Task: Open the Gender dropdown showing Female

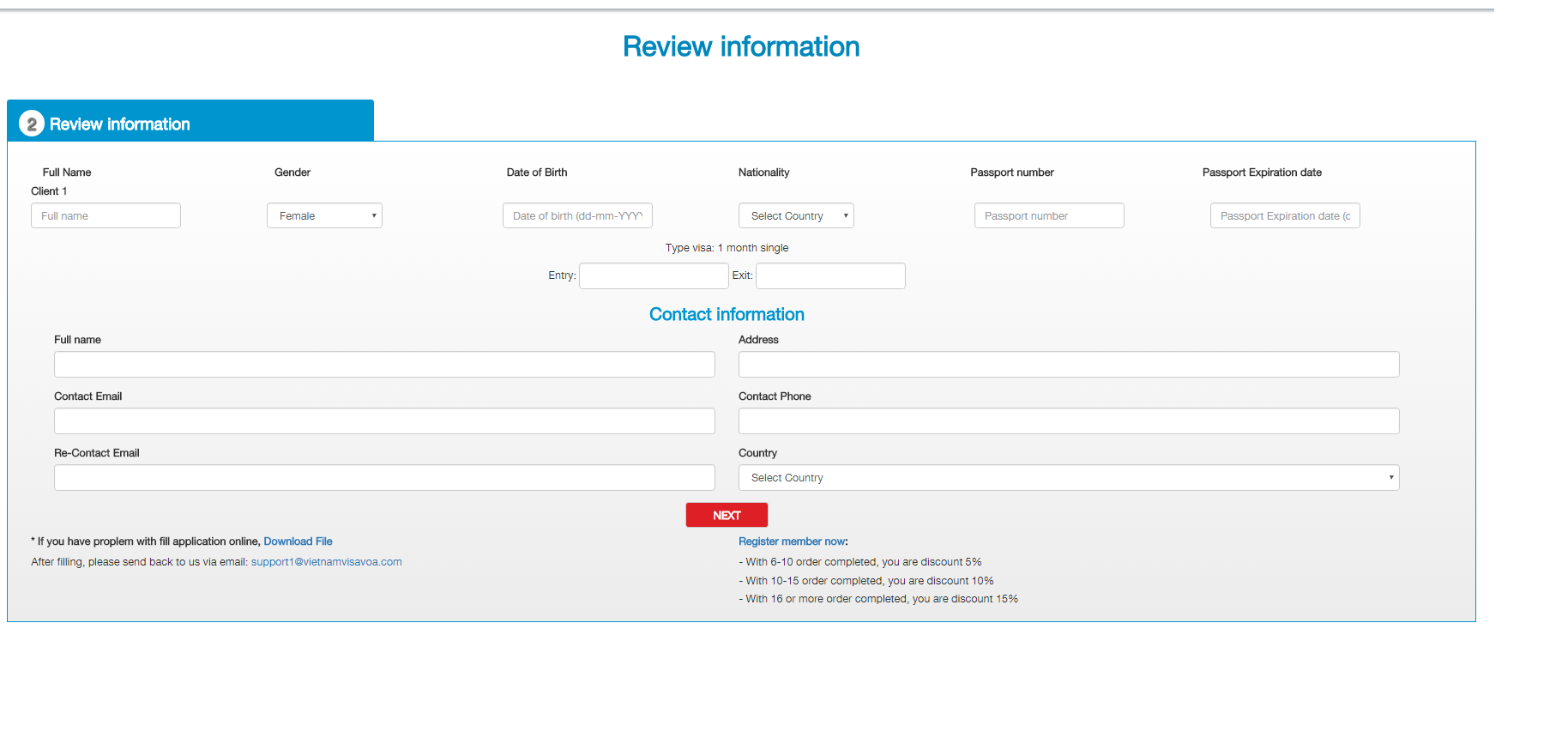Action: pos(324,216)
